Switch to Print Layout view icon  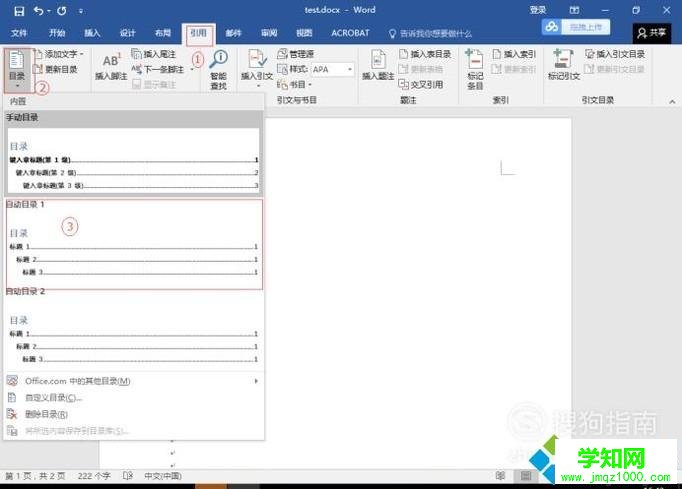click(526, 476)
